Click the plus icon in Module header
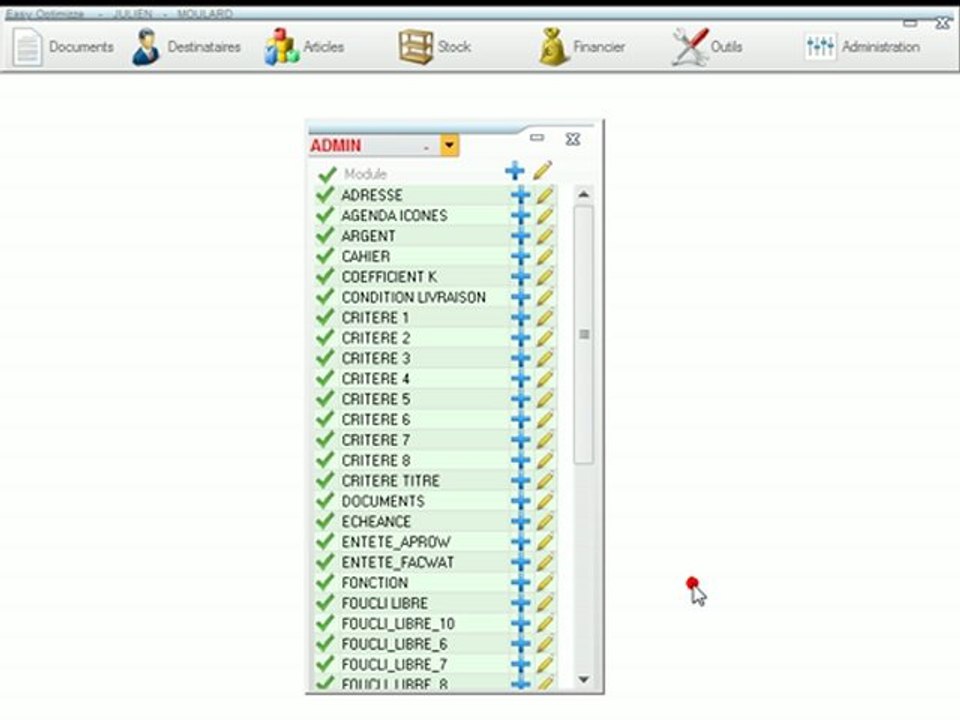960x720 pixels. pos(515,171)
